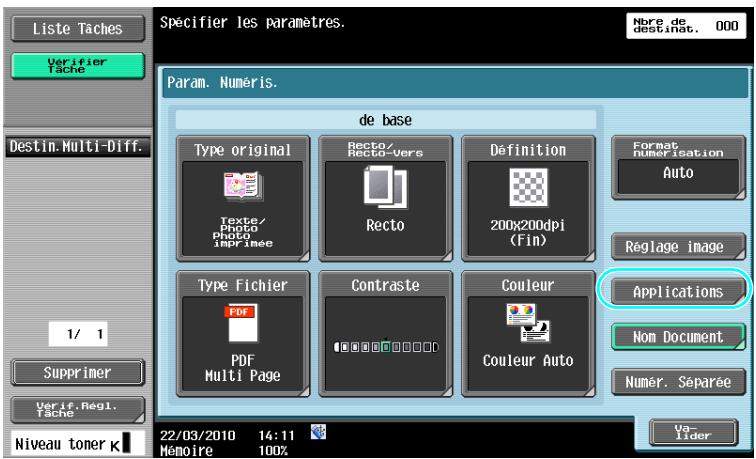Image resolution: width=756 pixels, height=459 pixels.
Task: Open Vérif.Régl. Tâche settings check
Action: point(78,410)
